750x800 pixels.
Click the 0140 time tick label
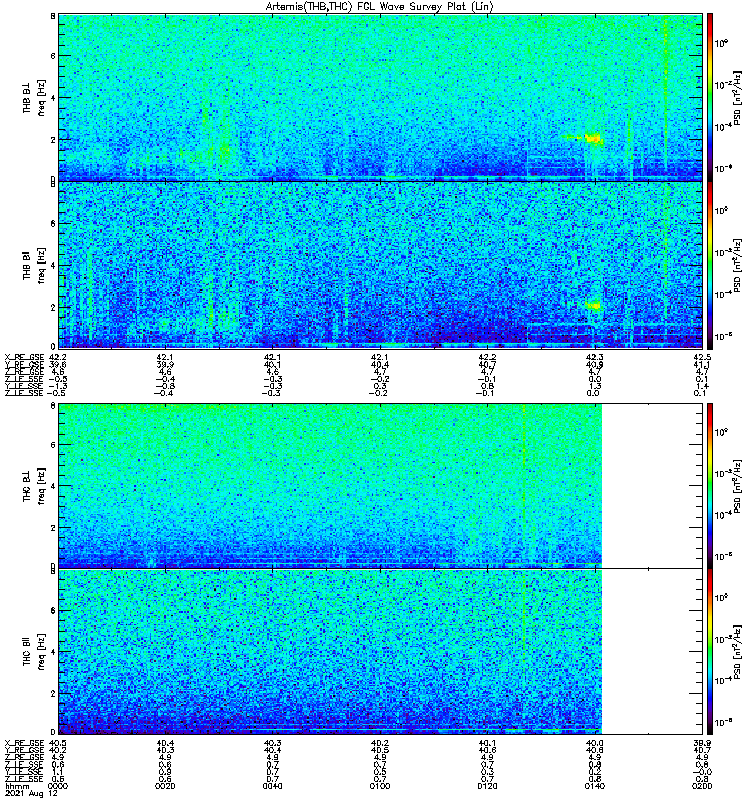coord(594,786)
